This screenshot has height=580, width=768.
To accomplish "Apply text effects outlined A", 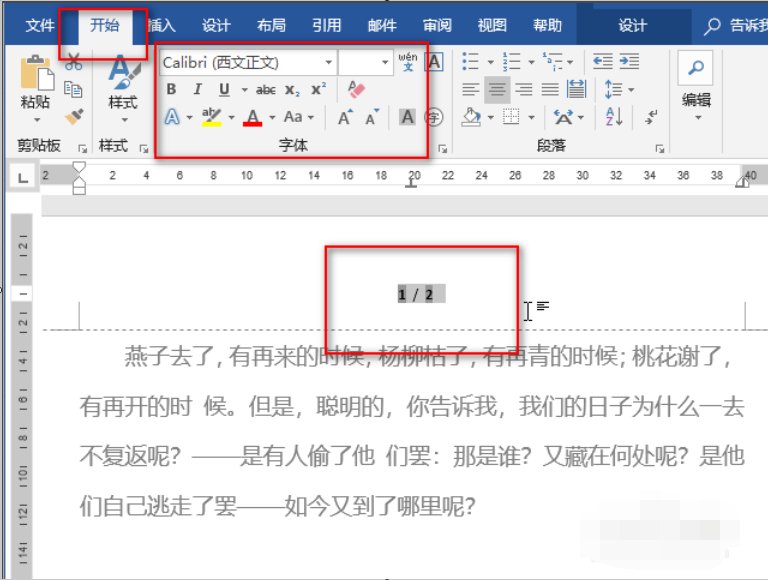I will click(x=171, y=117).
